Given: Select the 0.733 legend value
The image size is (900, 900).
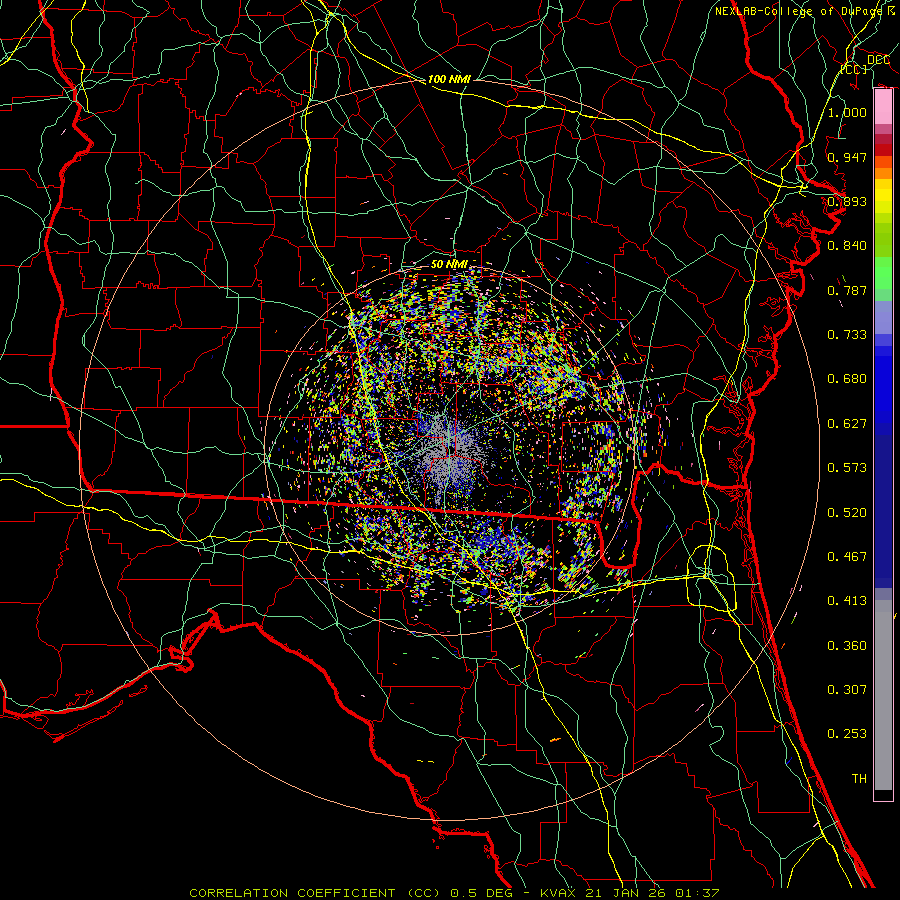Looking at the screenshot, I should pyautogui.click(x=847, y=335).
